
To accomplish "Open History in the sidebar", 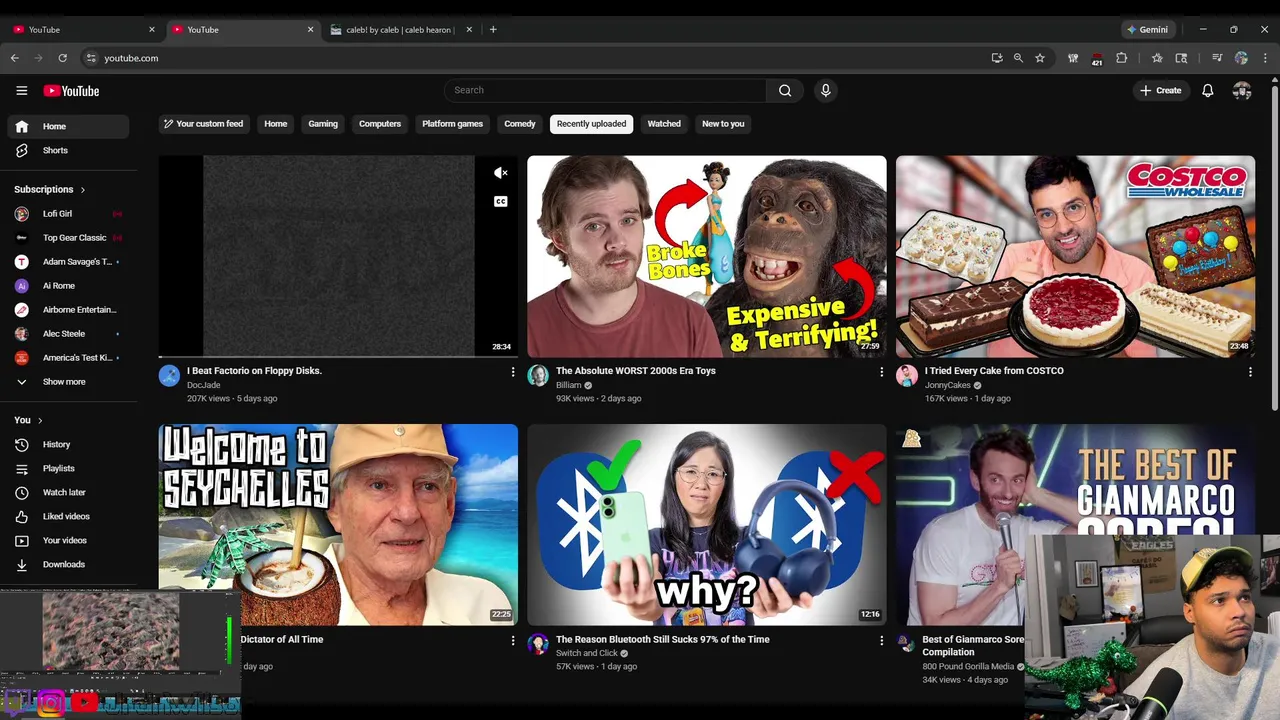I will pyautogui.click(x=68, y=444).
